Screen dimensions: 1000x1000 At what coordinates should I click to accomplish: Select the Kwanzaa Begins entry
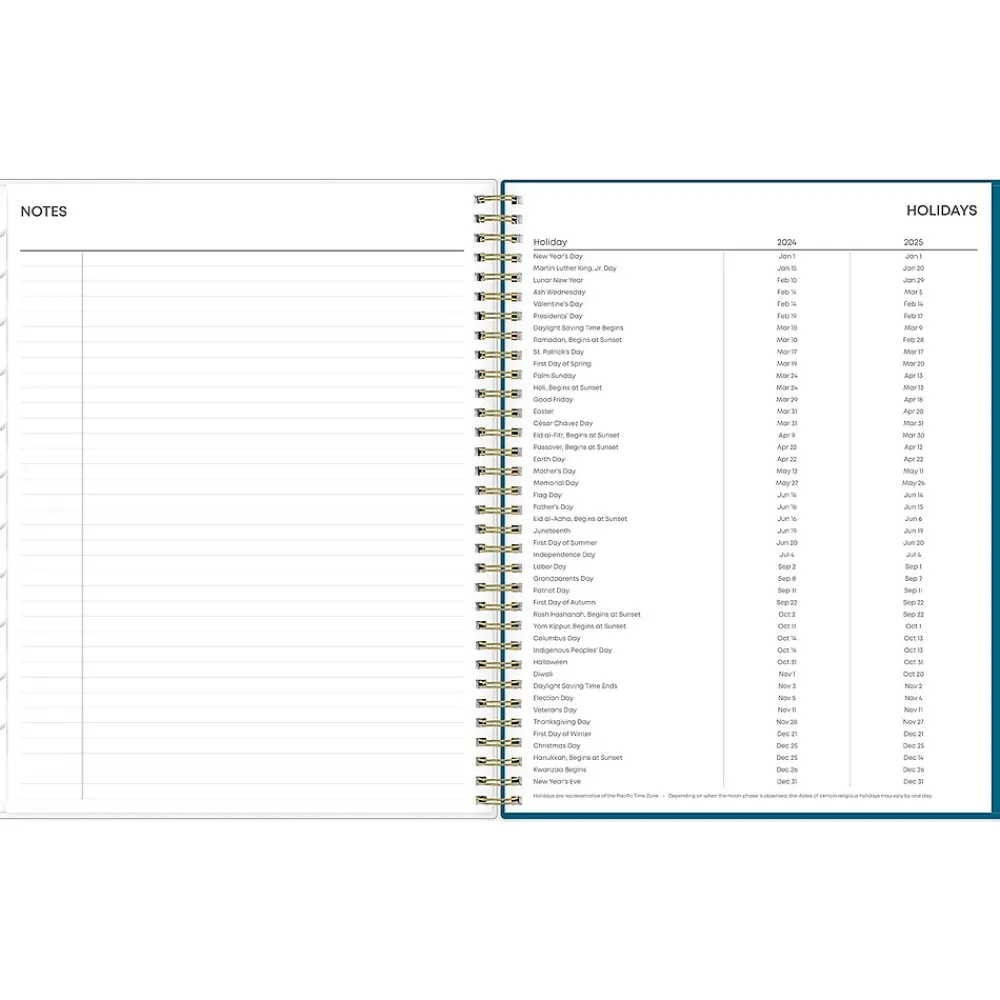558,770
